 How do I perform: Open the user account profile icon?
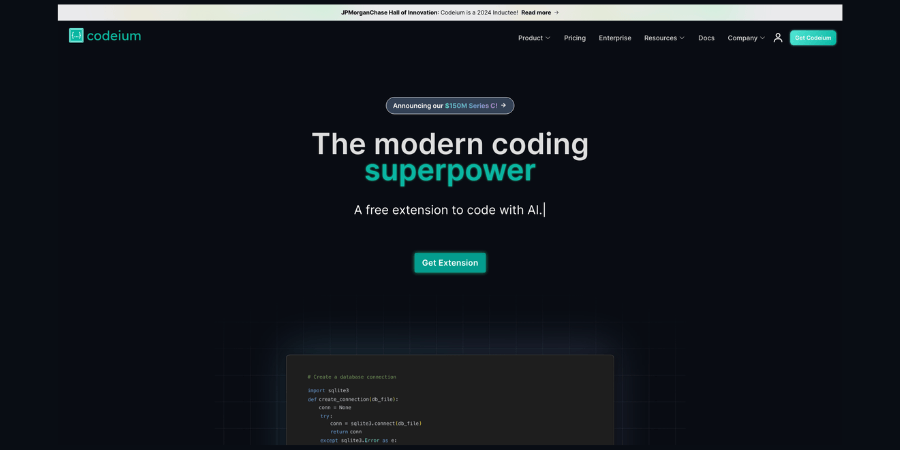pos(778,38)
